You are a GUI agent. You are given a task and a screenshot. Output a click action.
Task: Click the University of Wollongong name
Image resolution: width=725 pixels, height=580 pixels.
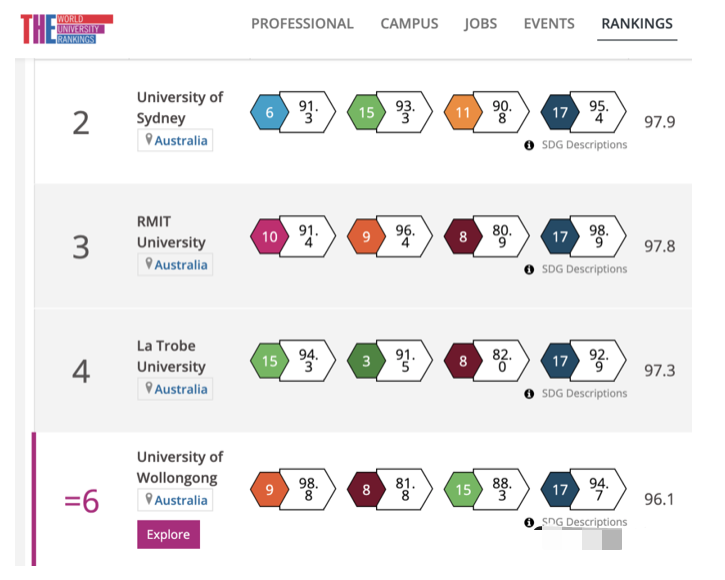(180, 467)
